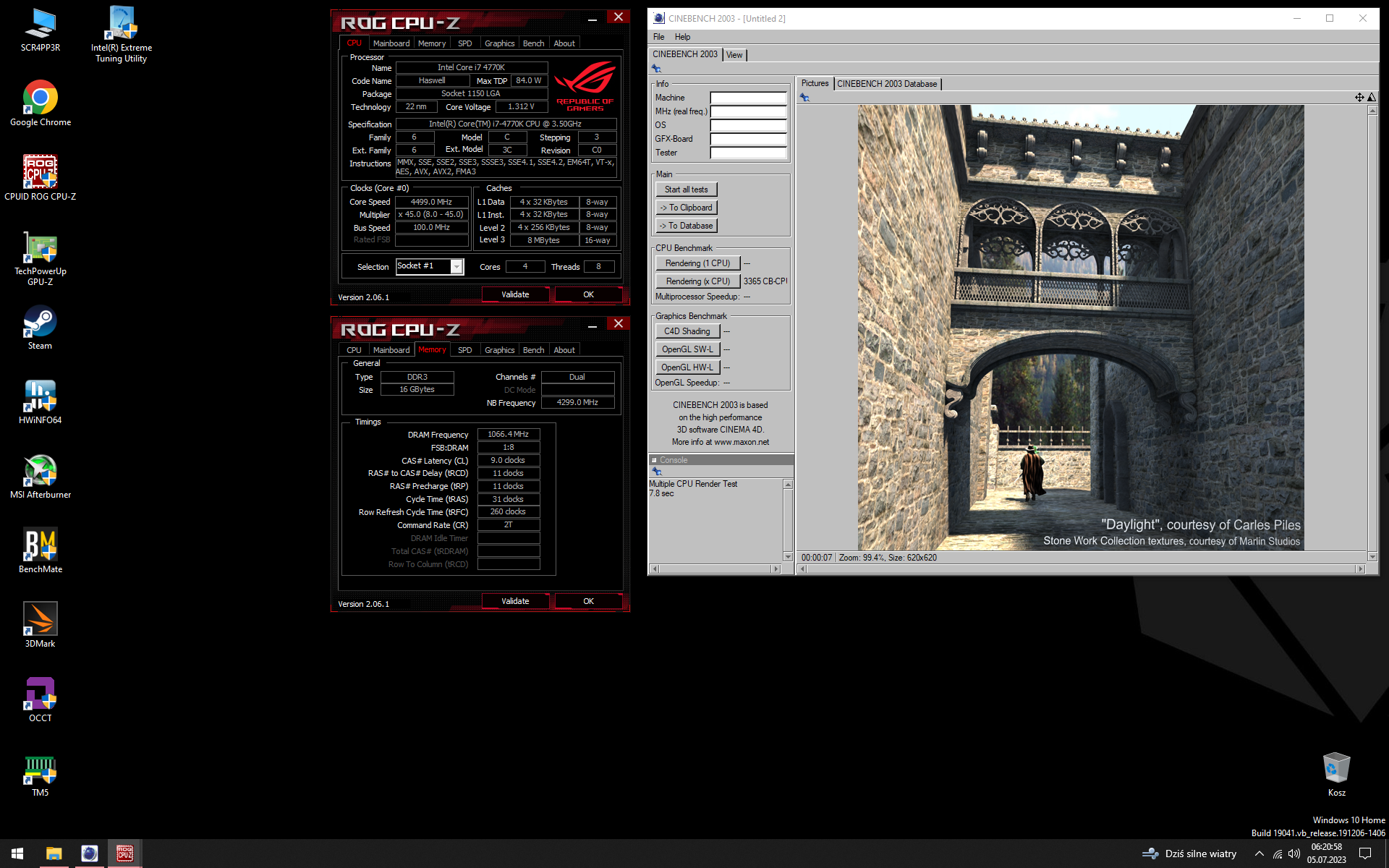Click Start all tests button
Screen dimensions: 1389x868
(x=687, y=190)
